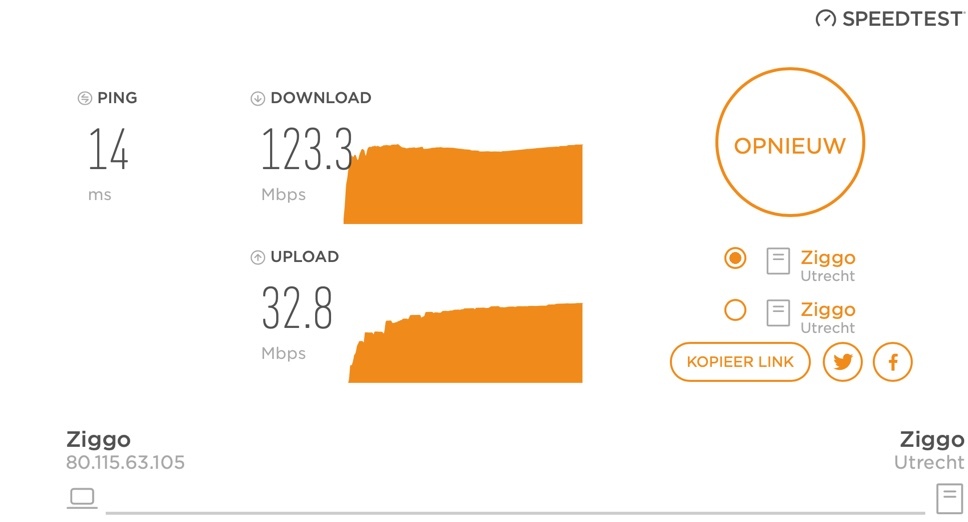Click the upload speed graph
The height and width of the screenshot is (522, 968).
(465, 342)
